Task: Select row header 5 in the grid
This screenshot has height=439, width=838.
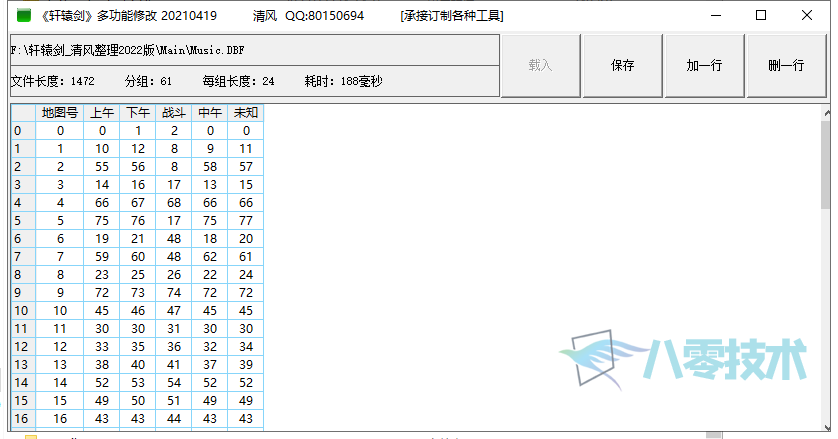Action: 24,221
